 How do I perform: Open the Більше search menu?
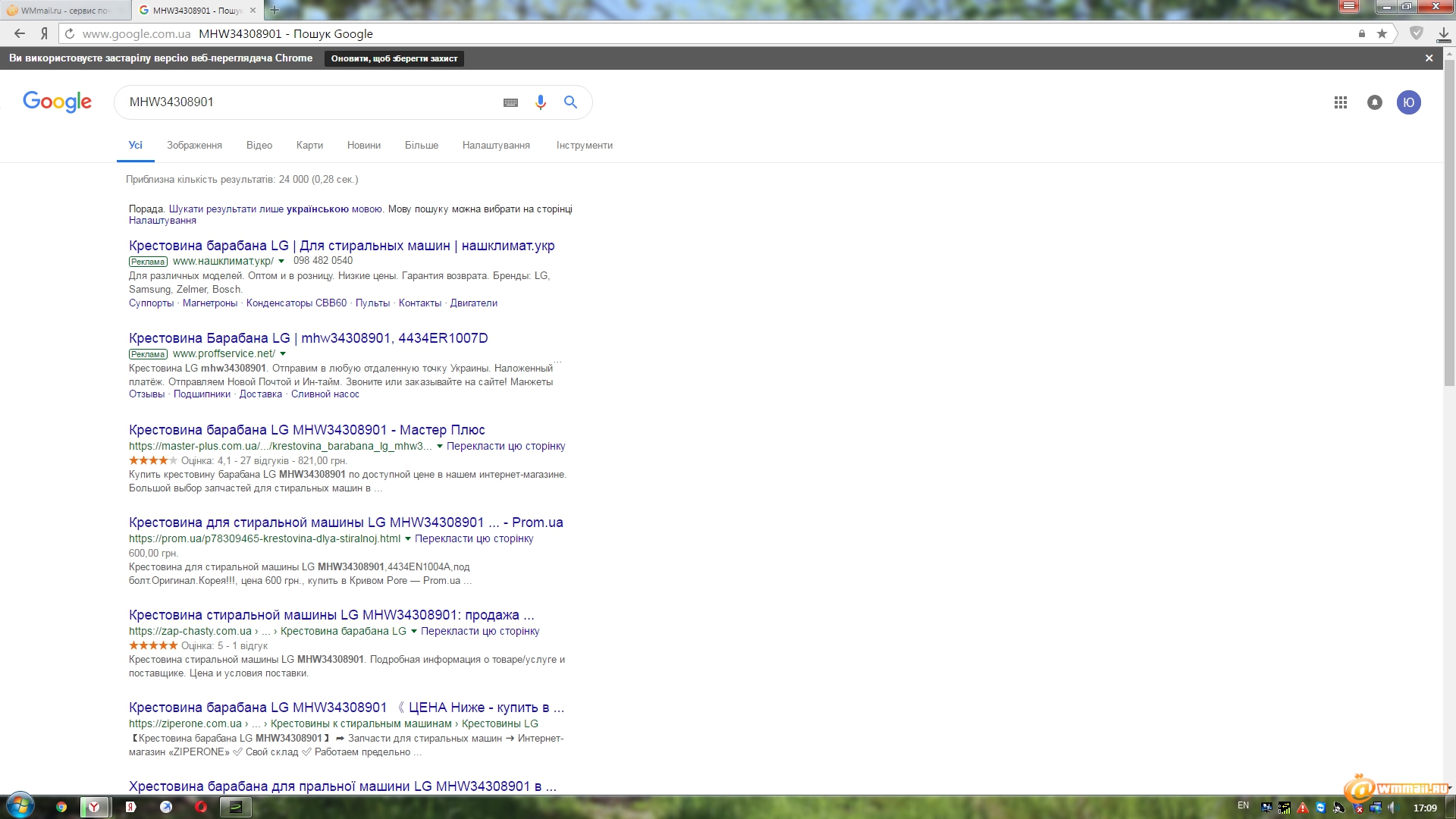(421, 145)
